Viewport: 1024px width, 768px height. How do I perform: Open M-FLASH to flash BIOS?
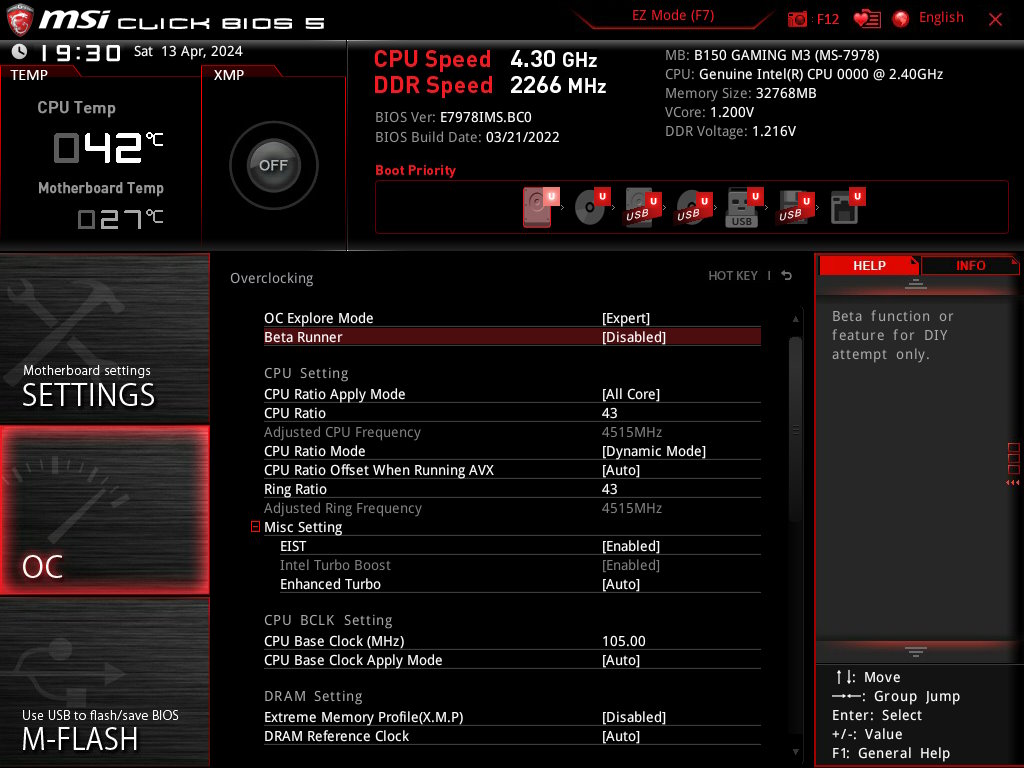105,682
